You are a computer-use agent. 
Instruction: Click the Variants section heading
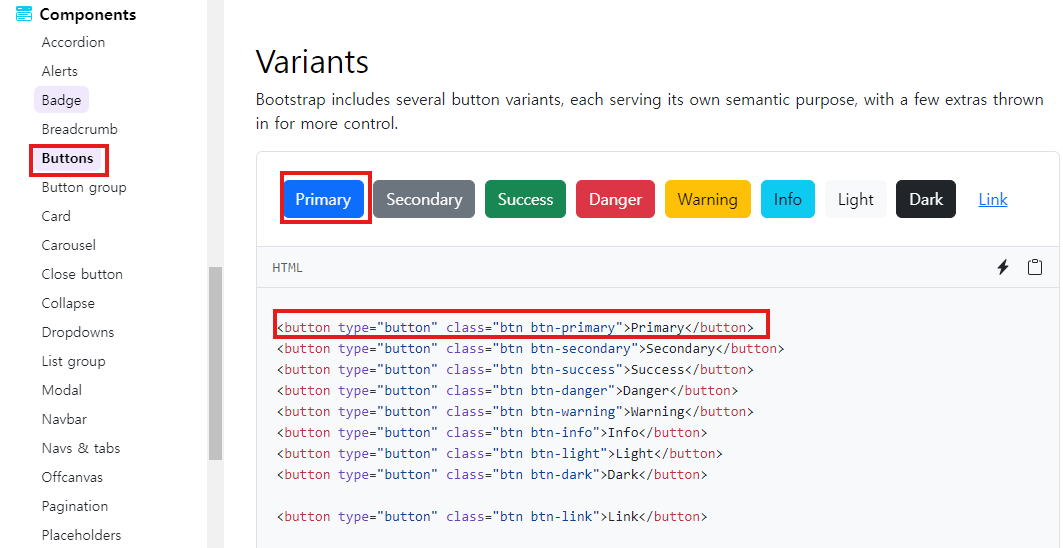coord(313,62)
